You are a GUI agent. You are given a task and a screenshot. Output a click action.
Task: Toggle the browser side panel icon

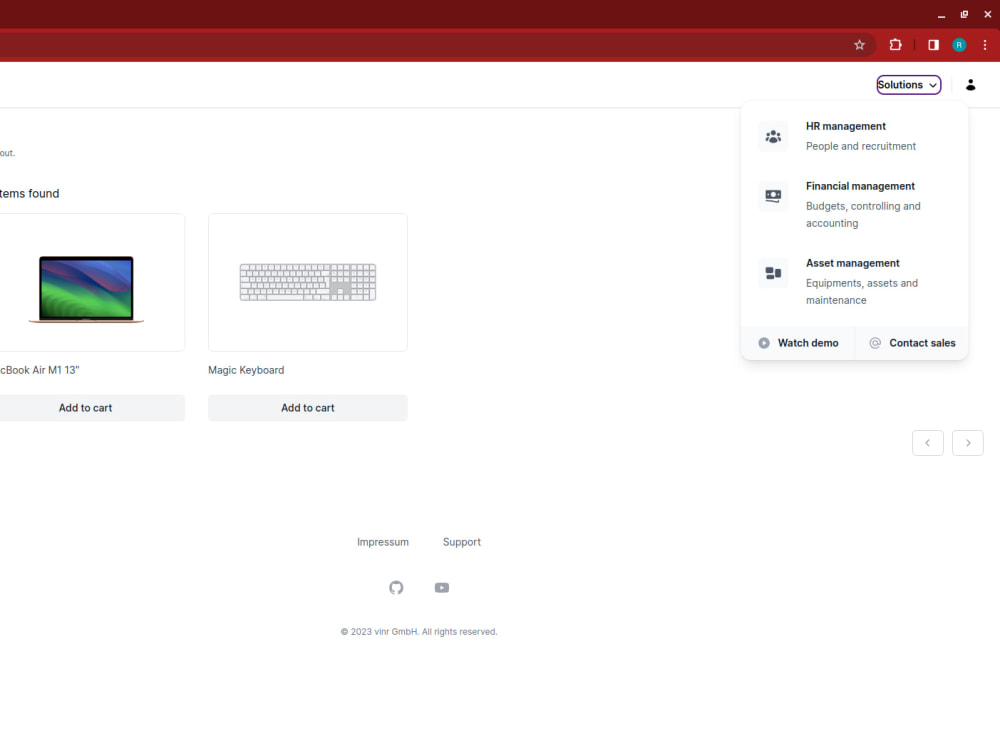933,45
